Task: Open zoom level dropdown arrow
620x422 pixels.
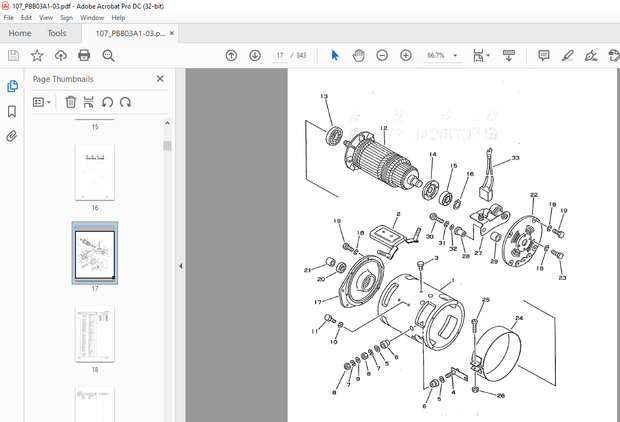Action: (455, 55)
